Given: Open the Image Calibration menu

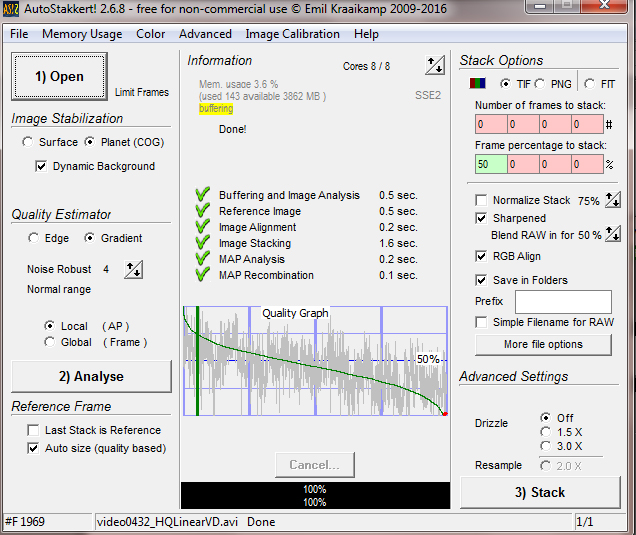Looking at the screenshot, I should point(293,34).
